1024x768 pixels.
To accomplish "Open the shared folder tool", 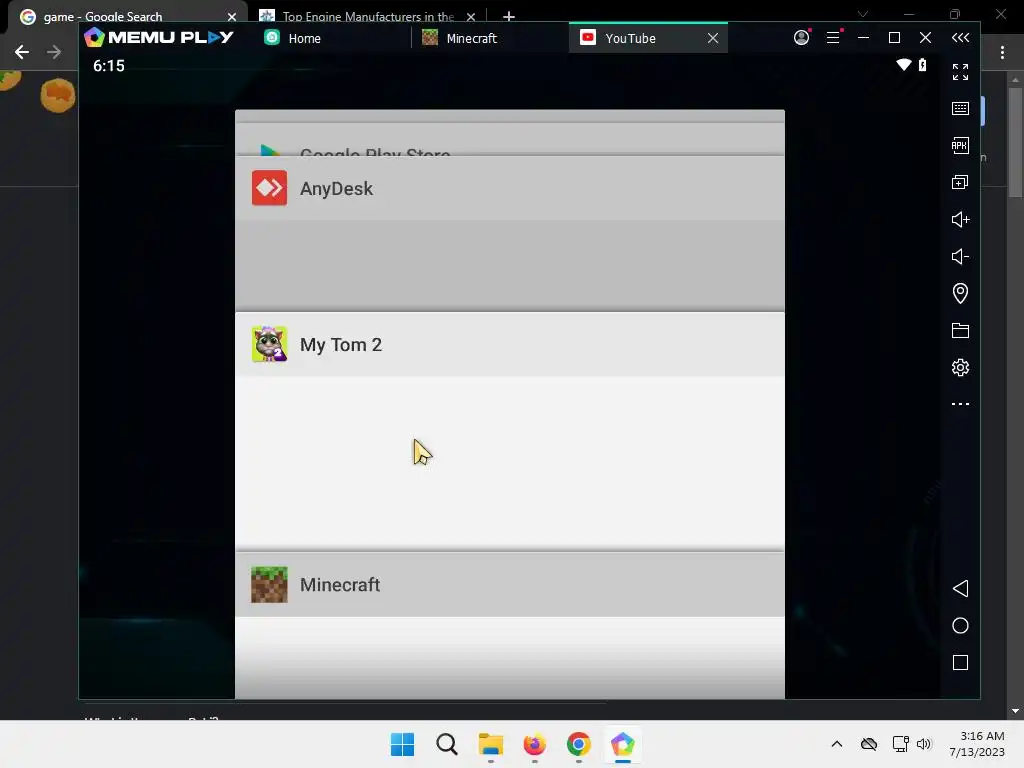I will coord(960,330).
